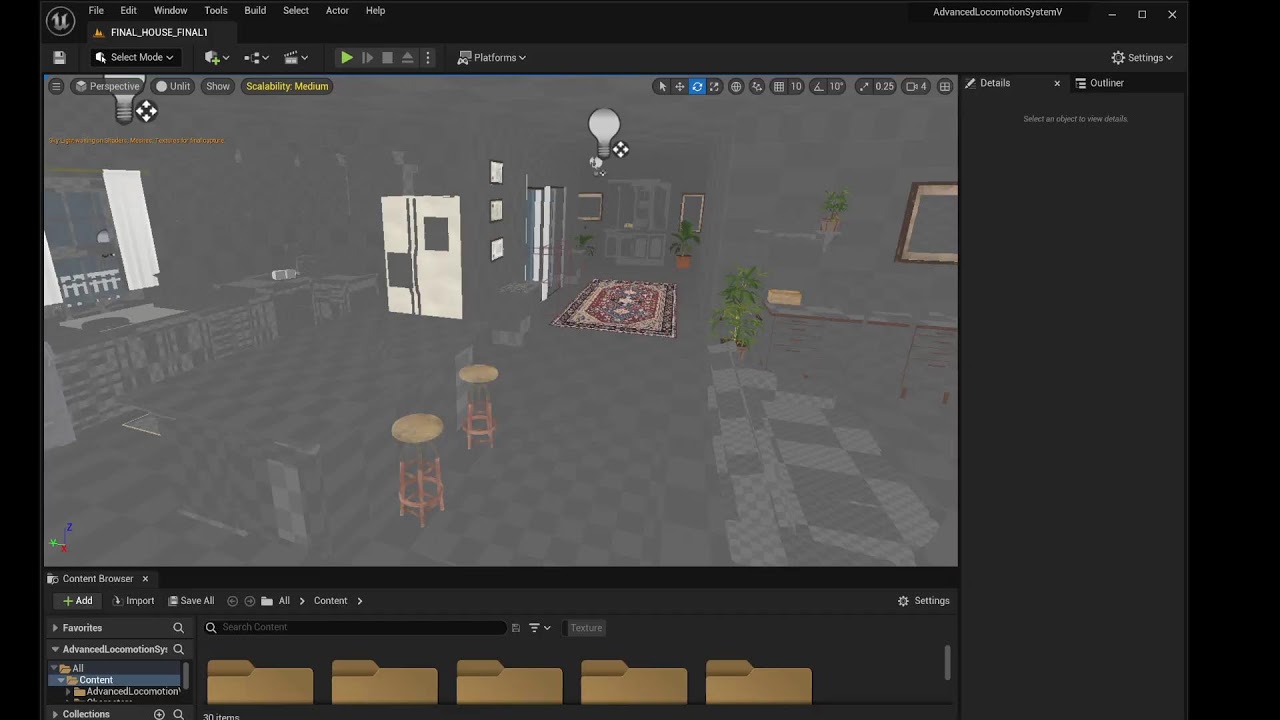Screen dimensions: 1280x720
Task: Activate the Scale transform tool
Action: [714, 86]
